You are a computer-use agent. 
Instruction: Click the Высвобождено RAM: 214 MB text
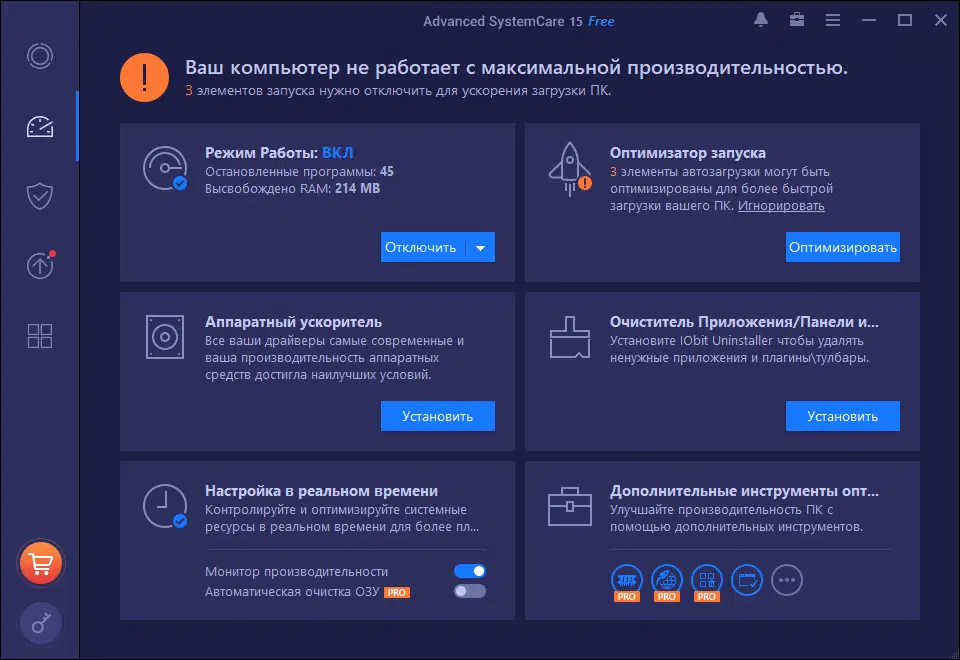coord(293,189)
